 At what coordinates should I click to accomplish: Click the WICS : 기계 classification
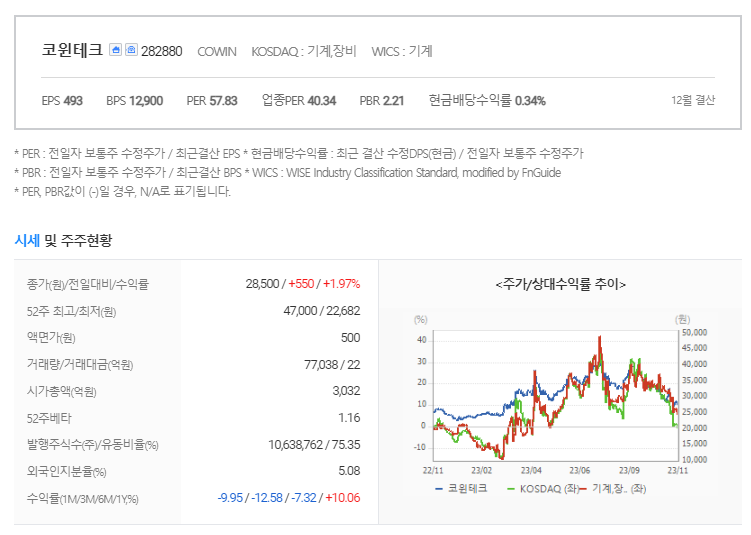click(402, 51)
